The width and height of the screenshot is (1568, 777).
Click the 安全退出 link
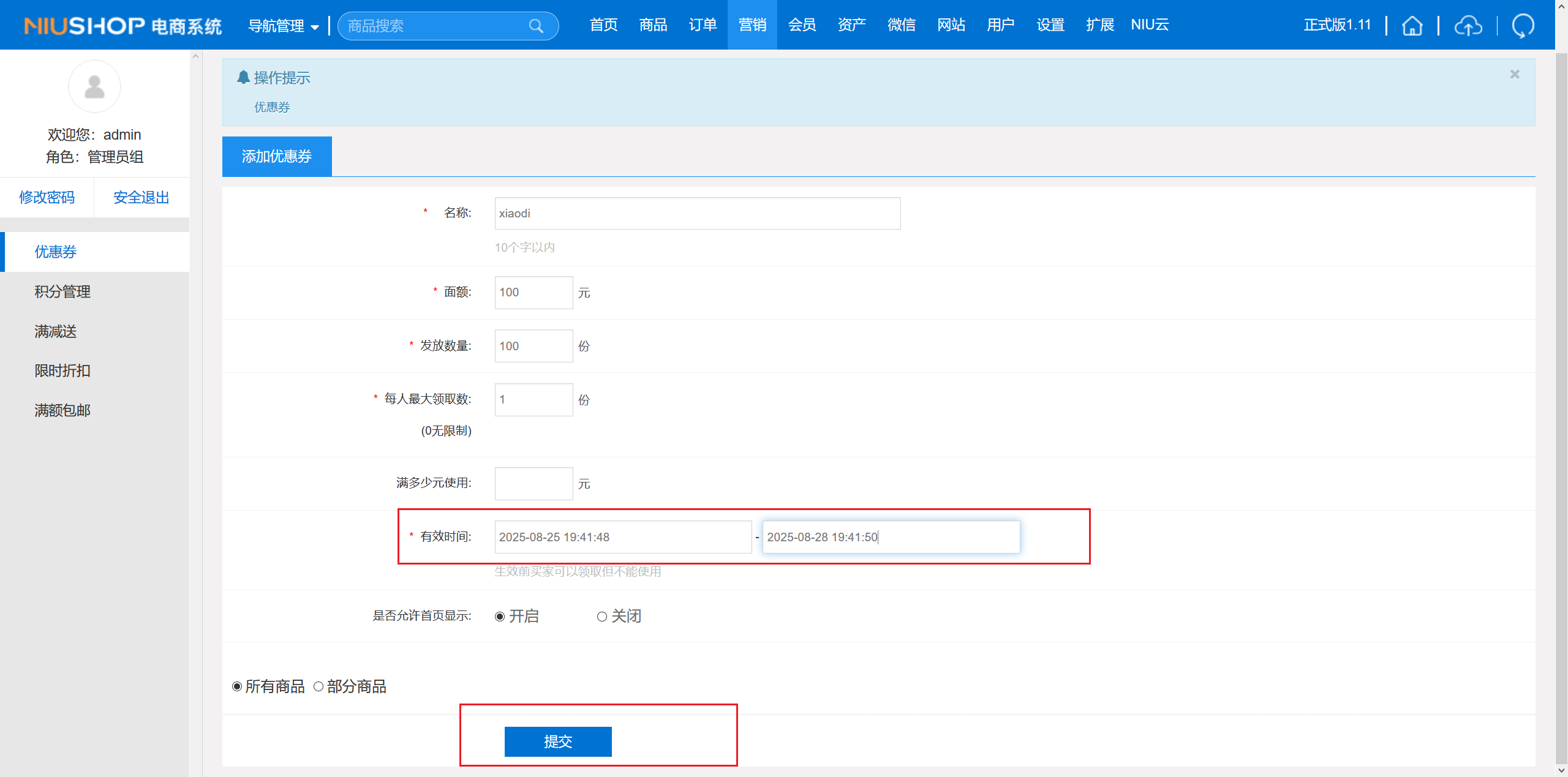tap(141, 197)
